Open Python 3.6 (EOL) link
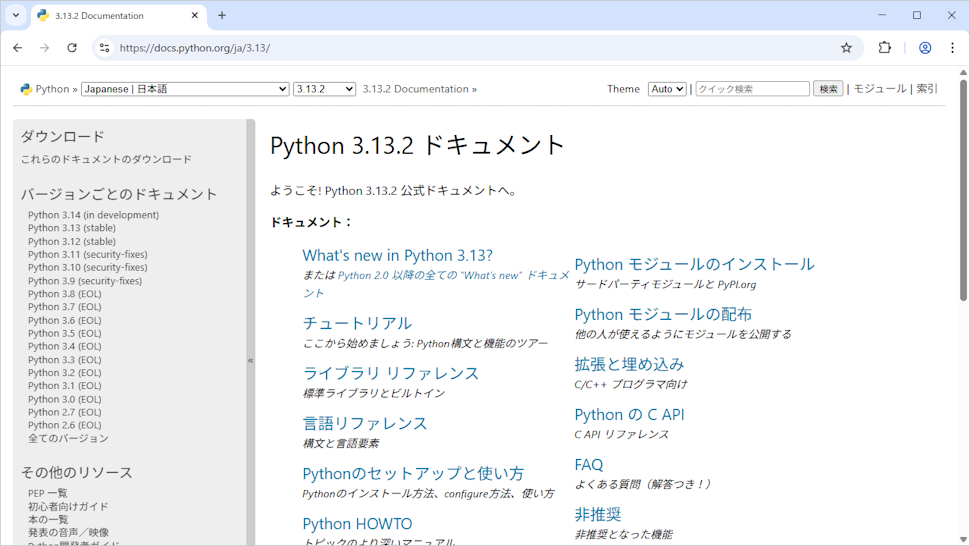Viewport: 970px width, 546px height. coord(64,320)
